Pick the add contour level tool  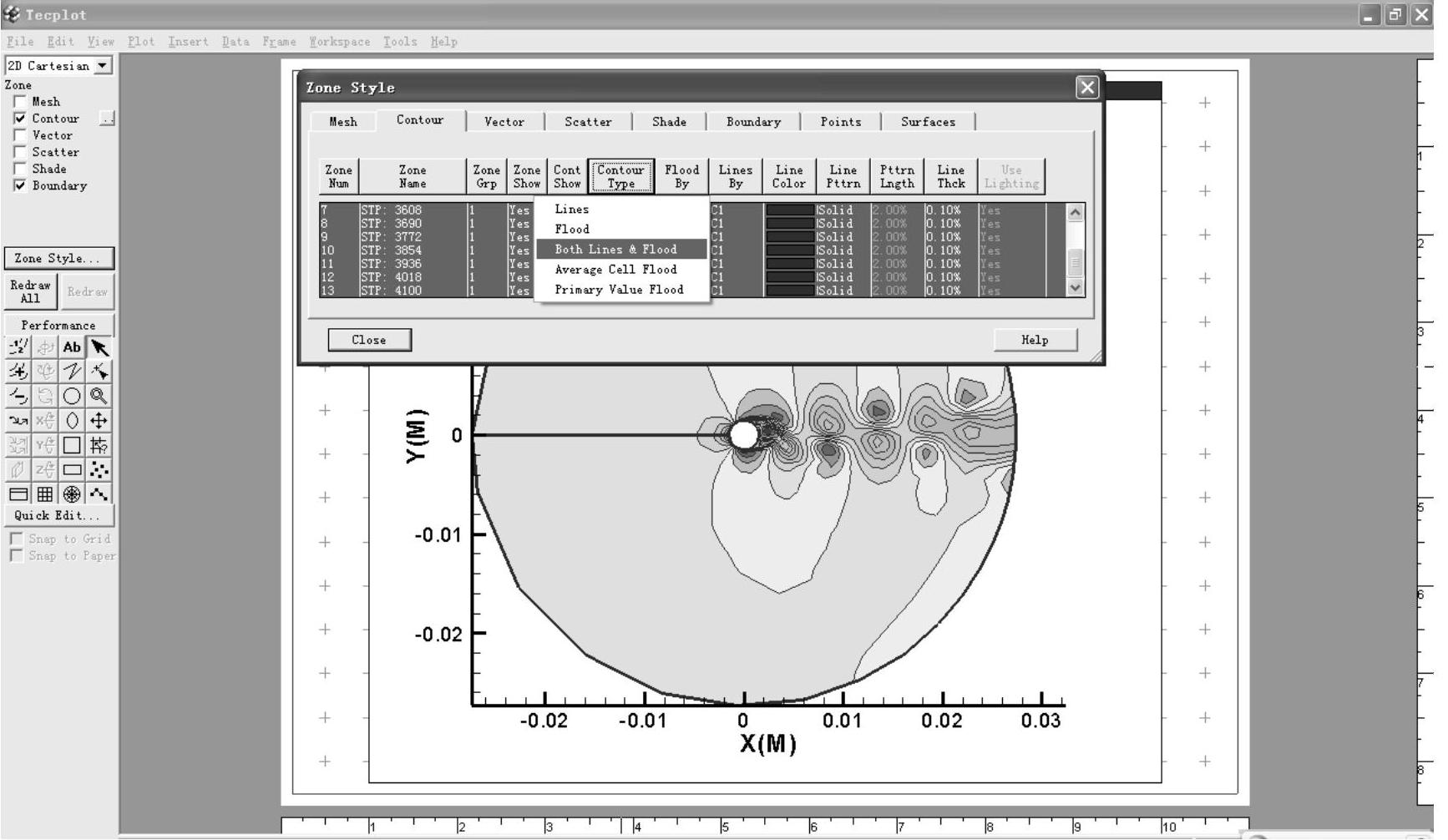(x=18, y=372)
